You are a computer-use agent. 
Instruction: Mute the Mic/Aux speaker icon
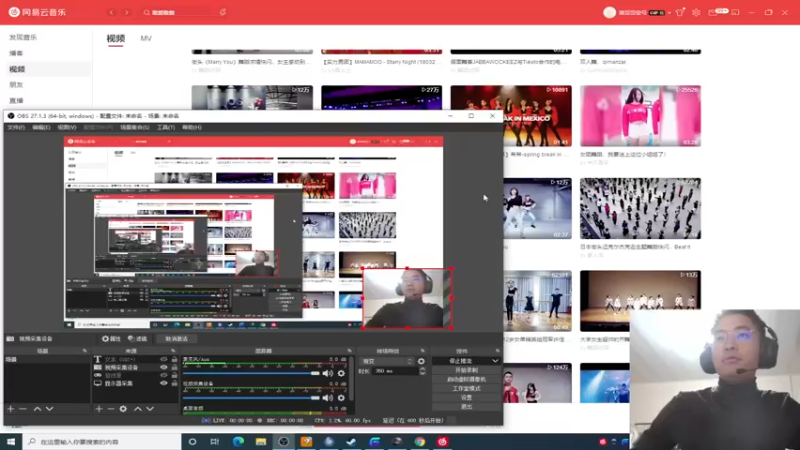point(328,373)
